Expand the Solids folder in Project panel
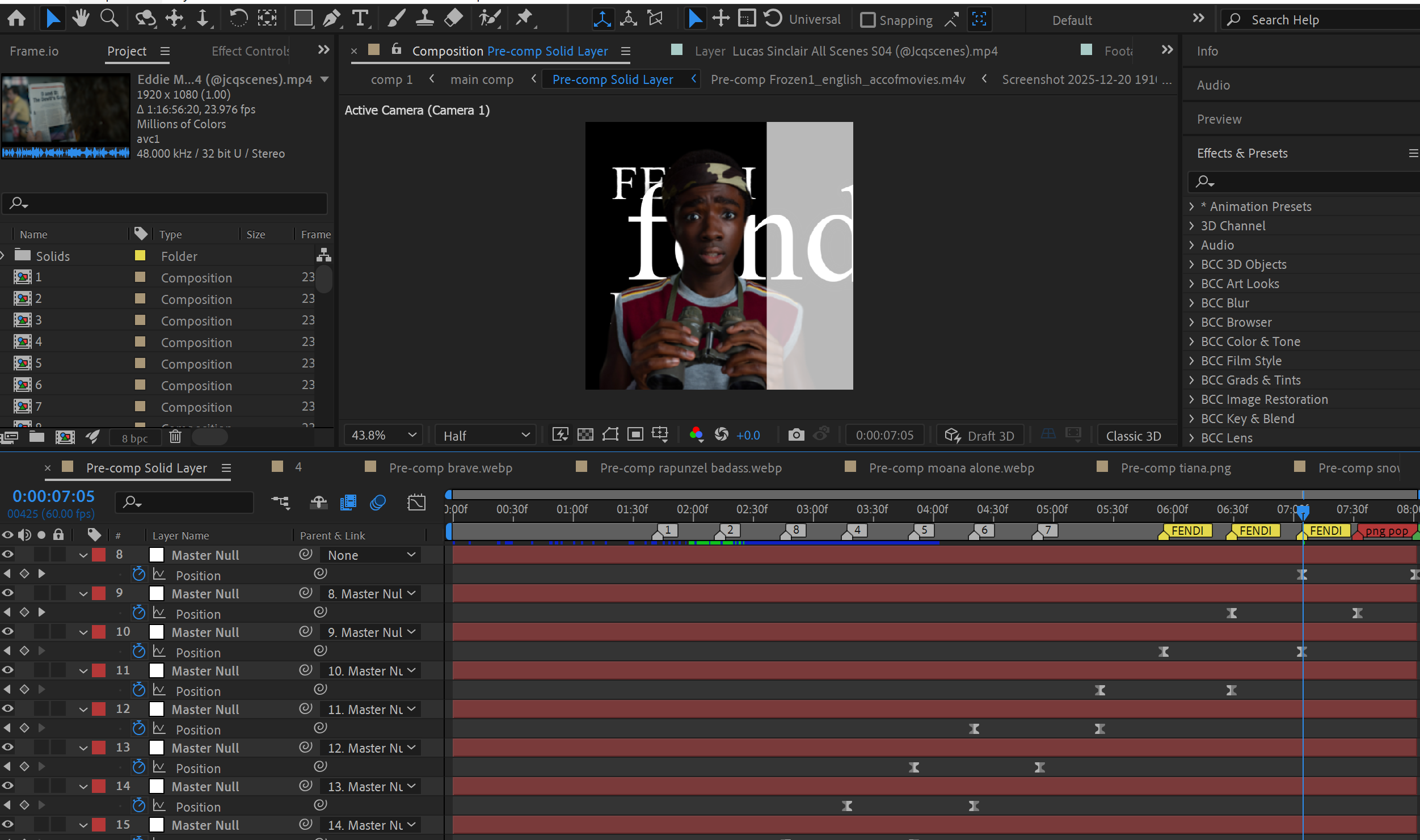The height and width of the screenshot is (840, 1420). (x=3, y=256)
